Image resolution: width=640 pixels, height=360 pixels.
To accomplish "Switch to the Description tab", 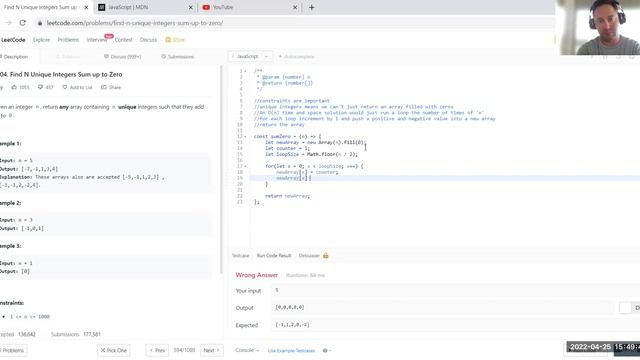I will coord(15,57).
